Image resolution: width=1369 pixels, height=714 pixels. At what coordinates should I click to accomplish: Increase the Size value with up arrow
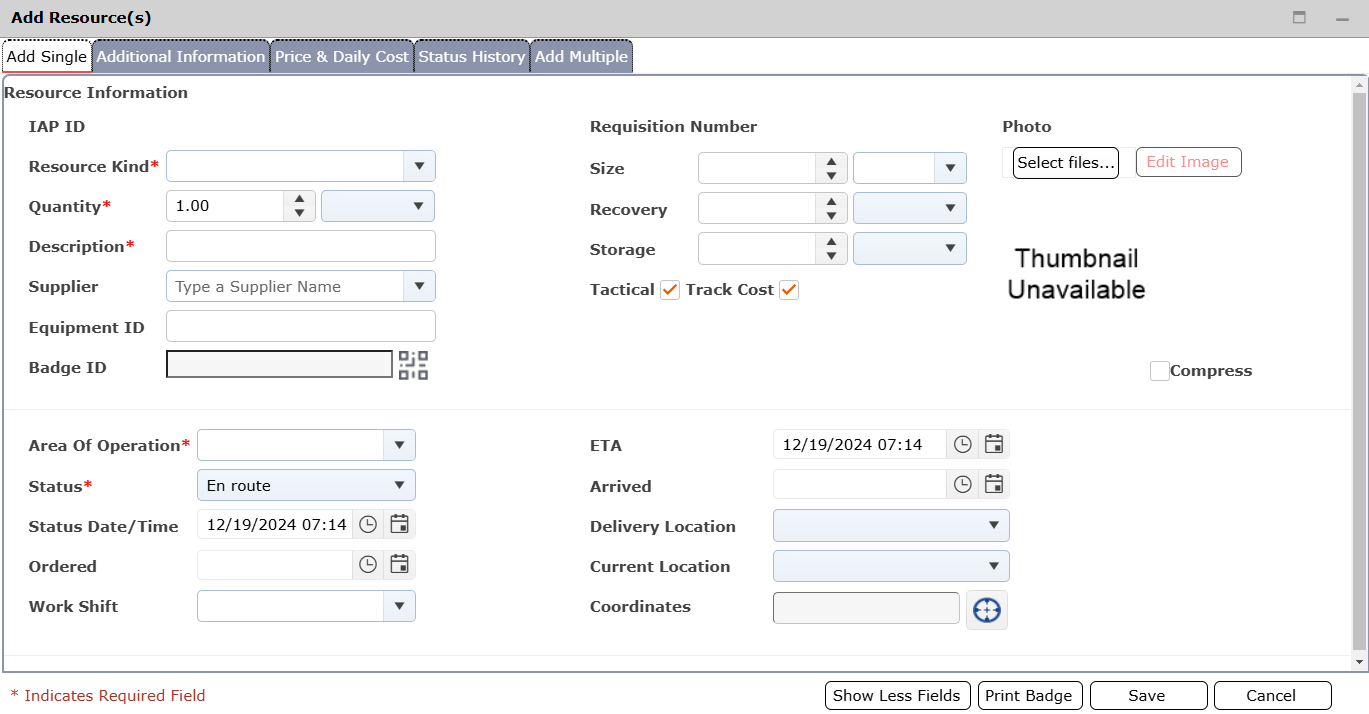831,161
